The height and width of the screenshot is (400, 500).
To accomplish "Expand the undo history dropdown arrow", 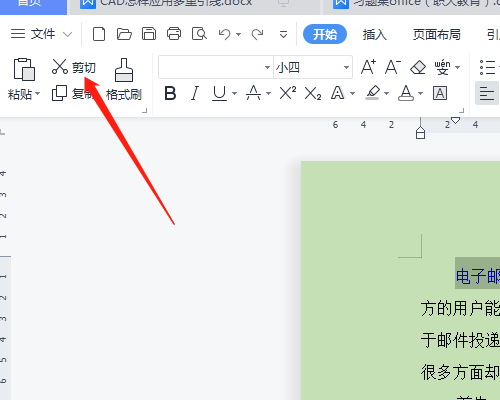I will coord(238,34).
